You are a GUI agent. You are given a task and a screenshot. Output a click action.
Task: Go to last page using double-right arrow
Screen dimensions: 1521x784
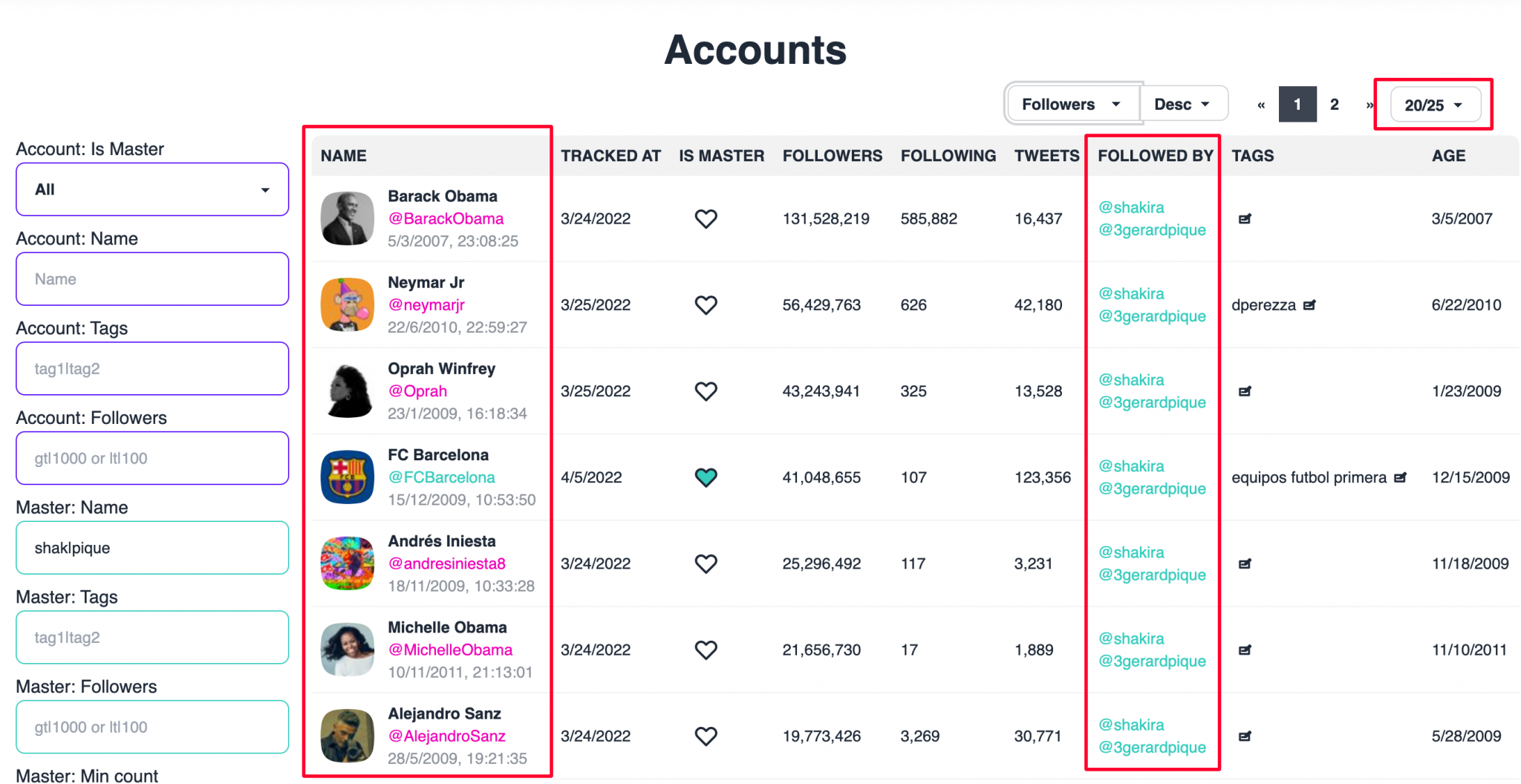click(x=1369, y=105)
